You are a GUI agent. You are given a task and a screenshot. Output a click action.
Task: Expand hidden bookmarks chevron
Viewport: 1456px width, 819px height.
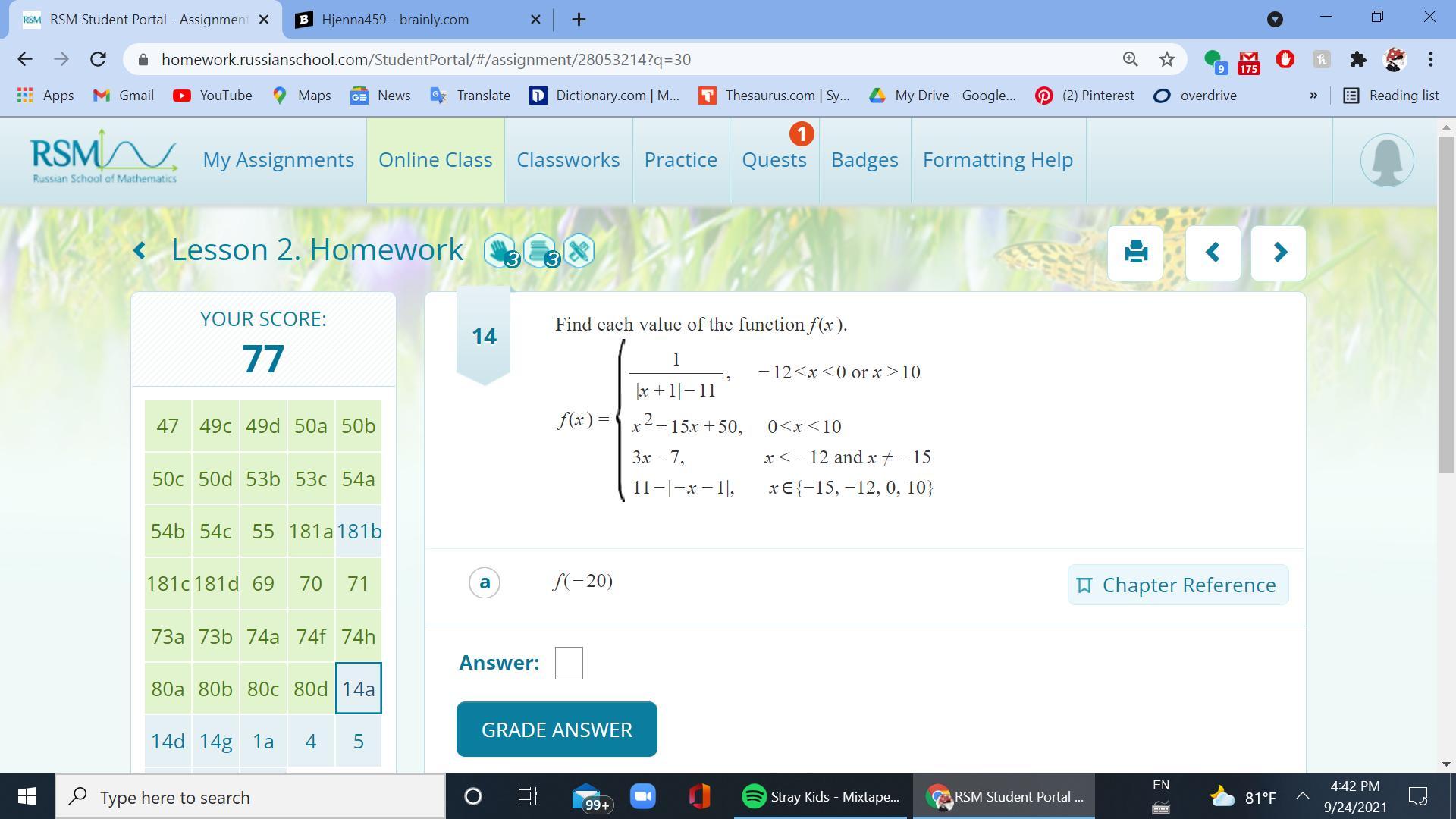[1313, 96]
